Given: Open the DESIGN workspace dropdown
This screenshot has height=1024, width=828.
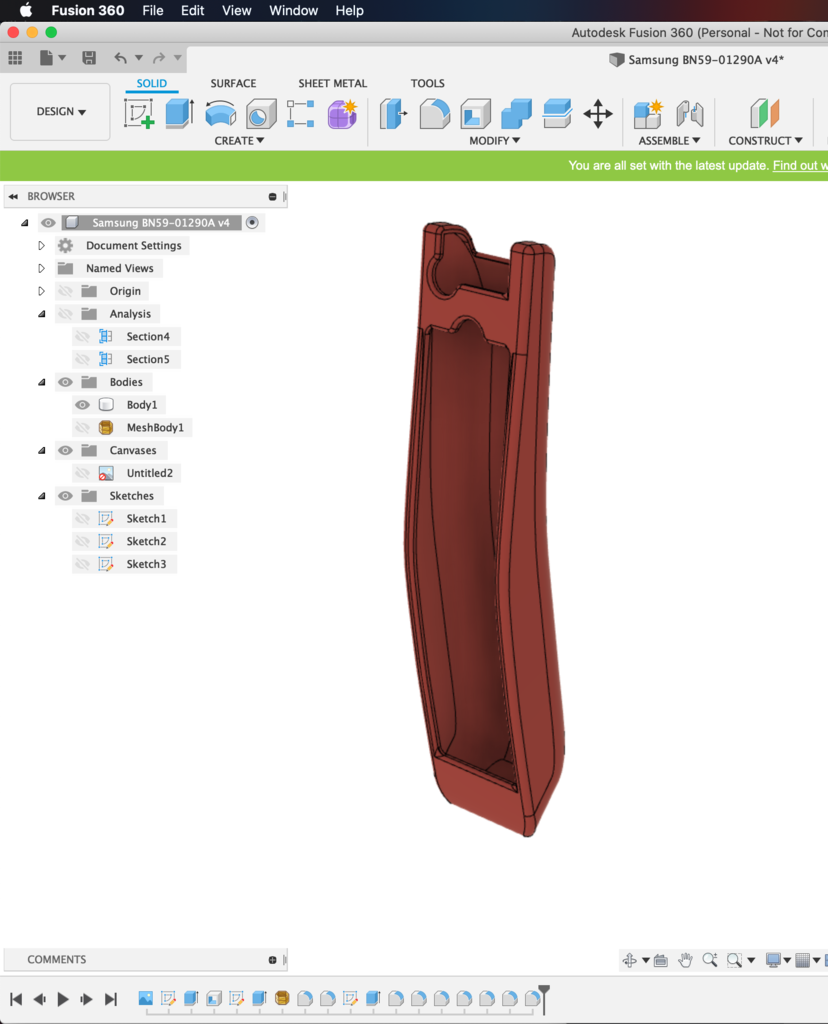Looking at the screenshot, I should pos(60,112).
